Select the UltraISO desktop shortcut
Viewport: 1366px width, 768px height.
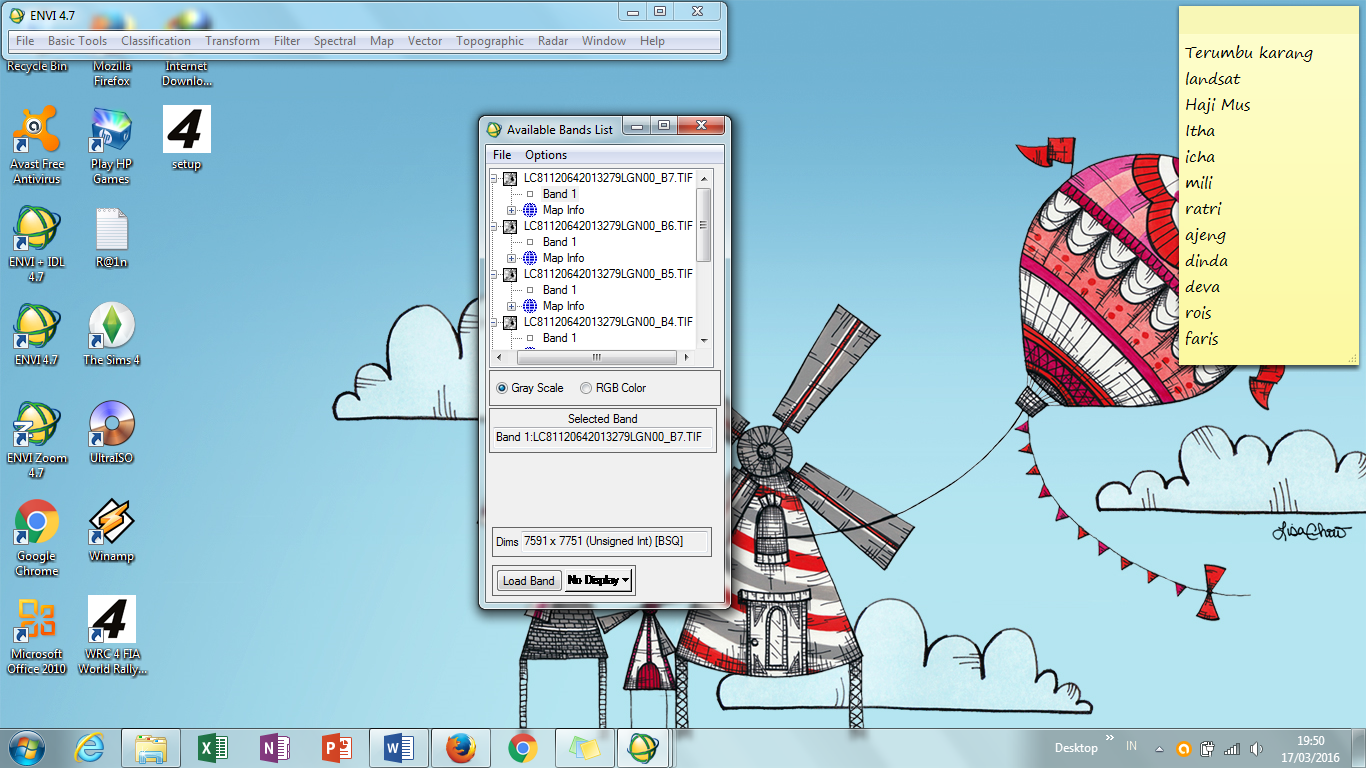point(111,432)
